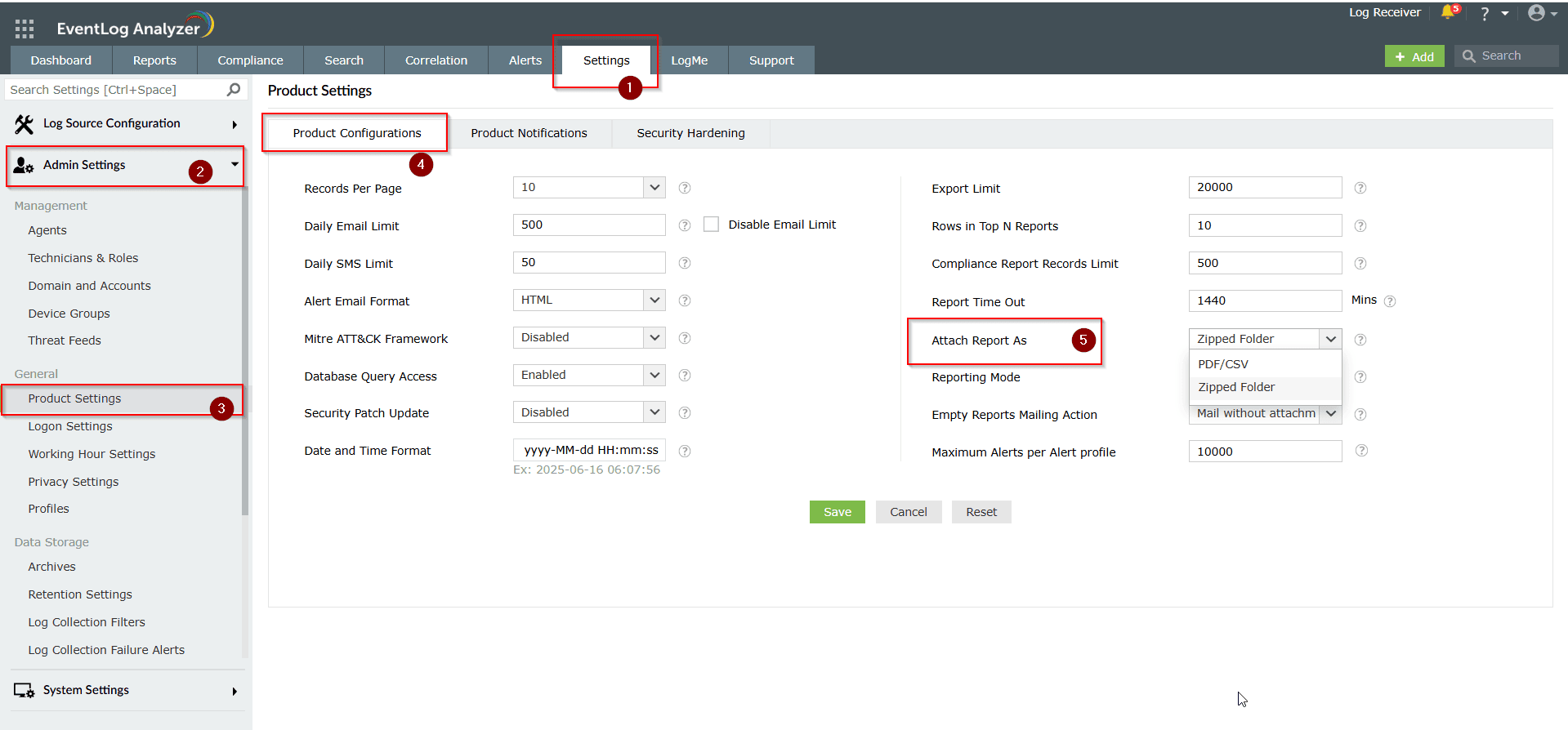Open Retention Settings in sidebar
This screenshot has height=730, width=1568.
click(80, 594)
